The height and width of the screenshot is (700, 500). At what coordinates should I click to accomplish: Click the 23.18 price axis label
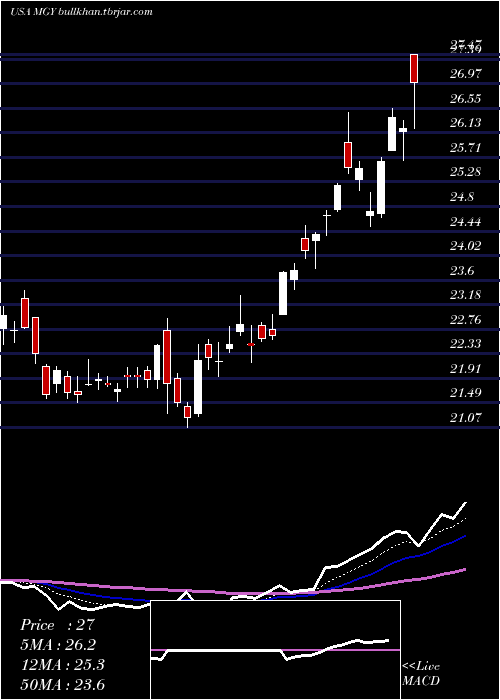(x=466, y=295)
